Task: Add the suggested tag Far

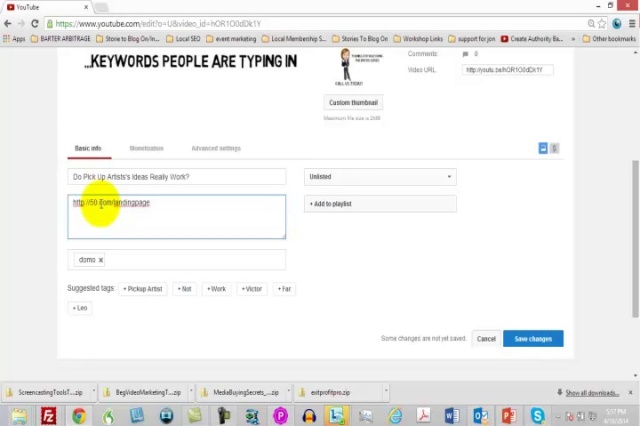Action: coord(284,289)
